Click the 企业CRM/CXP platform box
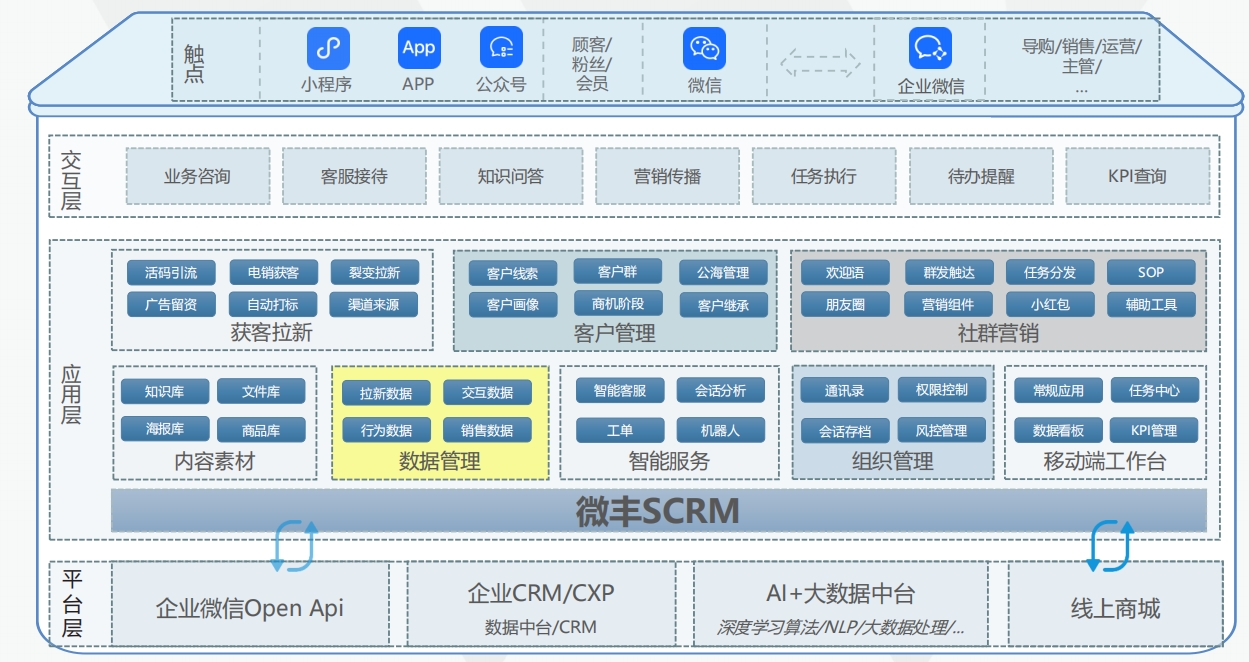 click(541, 603)
